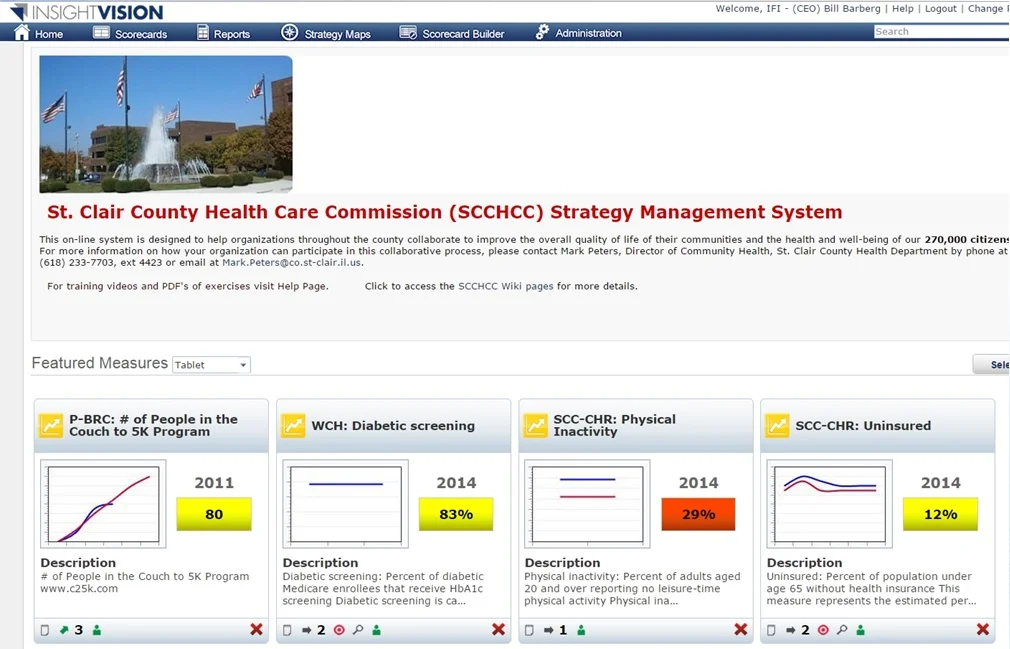Open the Physical Inactivity trend chart thumbnail
The image size is (1010, 649).
pyautogui.click(x=587, y=503)
